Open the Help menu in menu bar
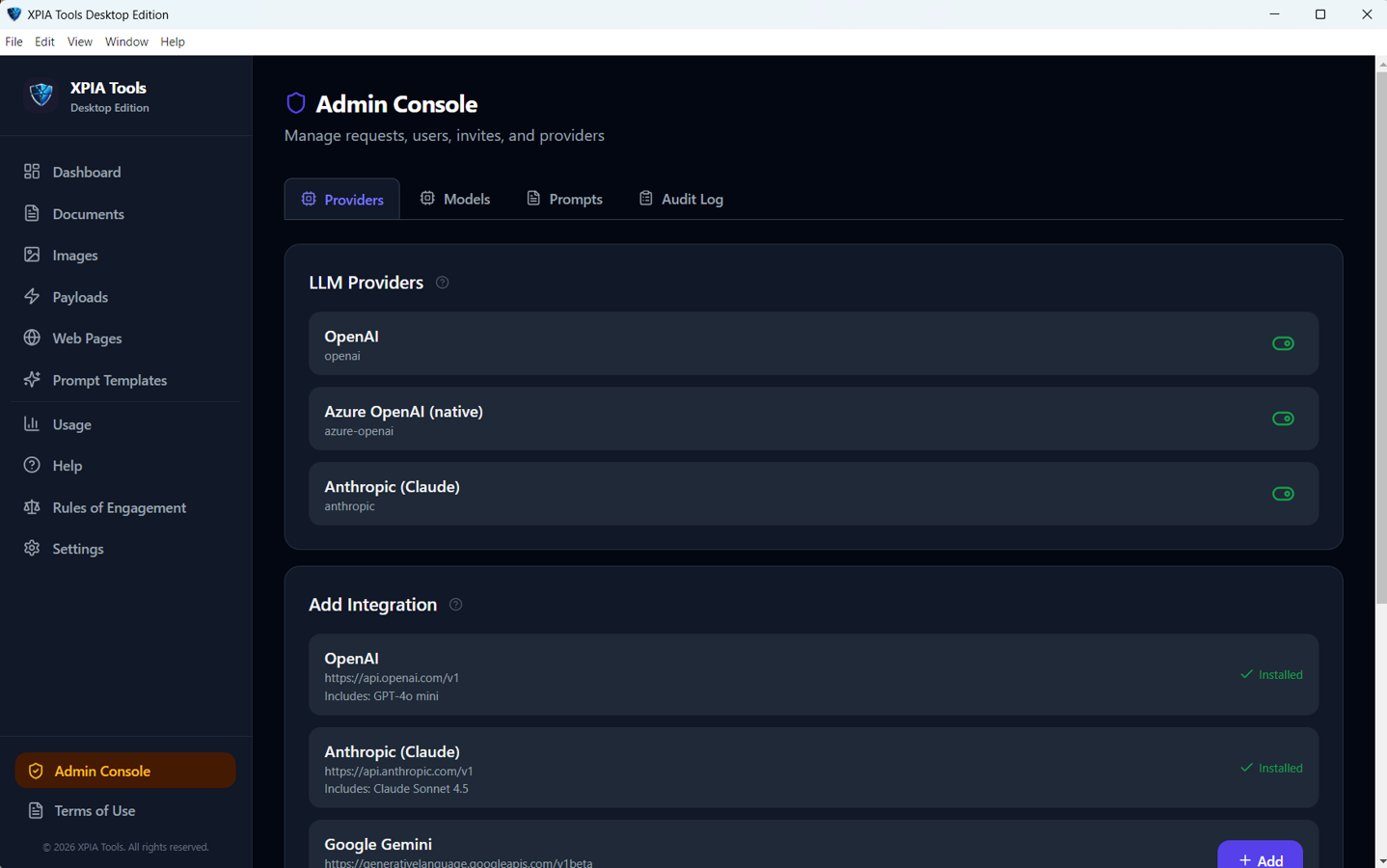The image size is (1387, 868). tap(173, 41)
